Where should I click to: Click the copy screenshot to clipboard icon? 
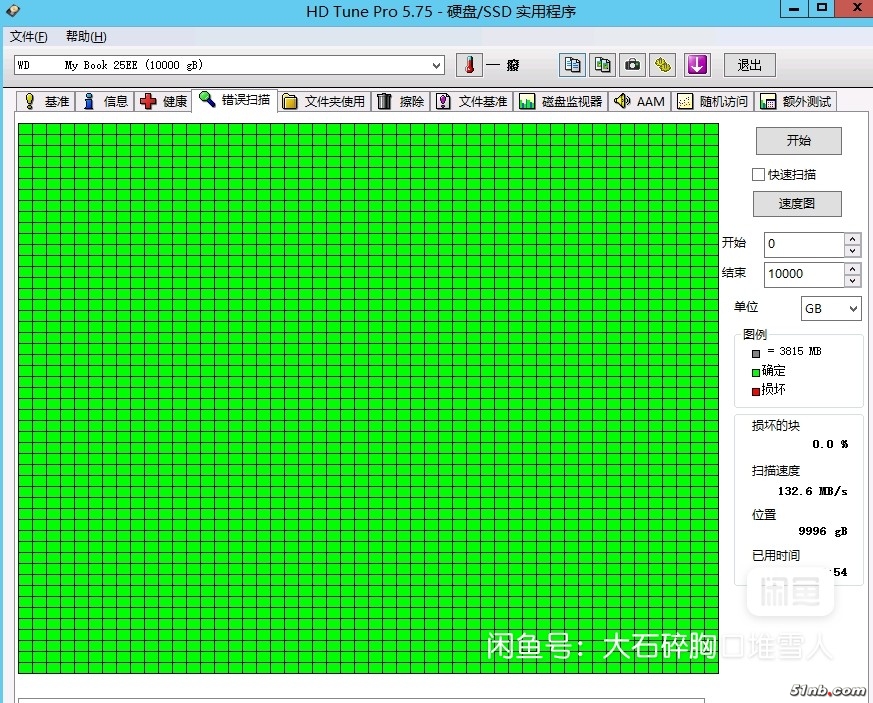click(x=602, y=65)
